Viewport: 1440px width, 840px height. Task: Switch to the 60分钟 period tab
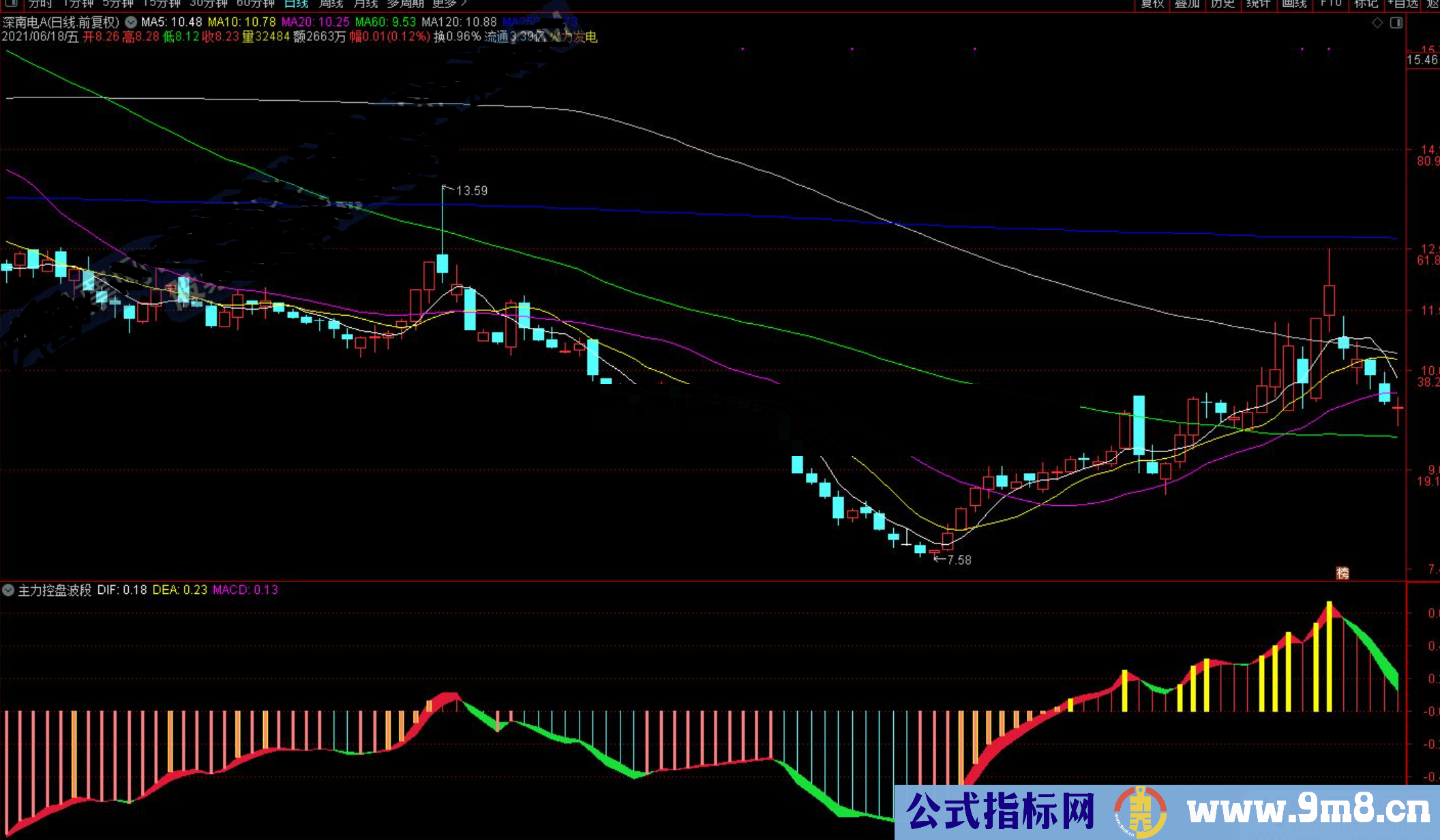(x=254, y=3)
